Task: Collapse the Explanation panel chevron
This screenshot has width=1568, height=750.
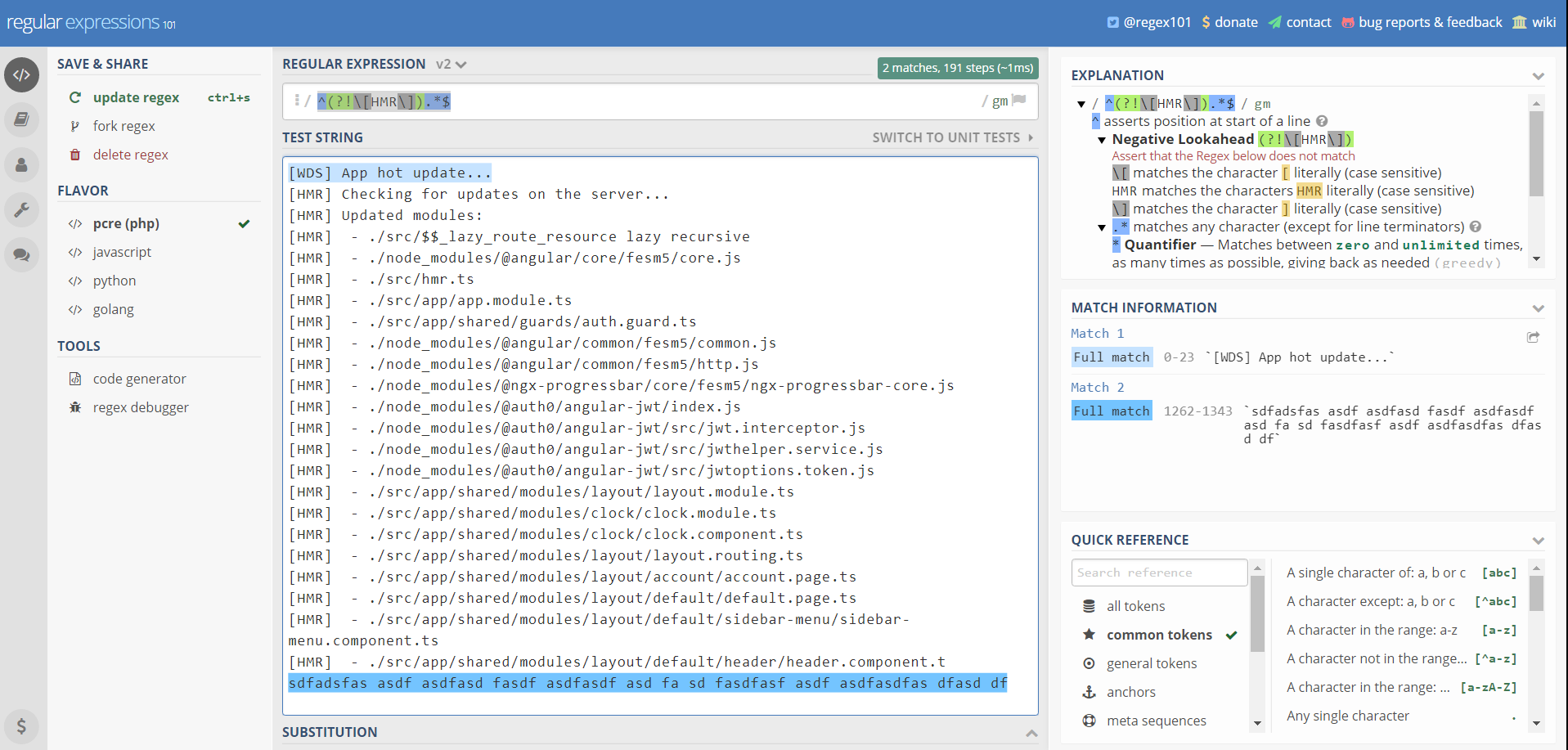Action: (1538, 76)
